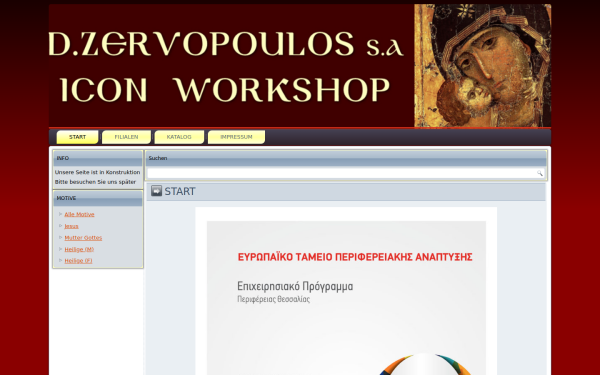Open the FILIALEN navigation tab
The image size is (600, 375).
coord(126,137)
